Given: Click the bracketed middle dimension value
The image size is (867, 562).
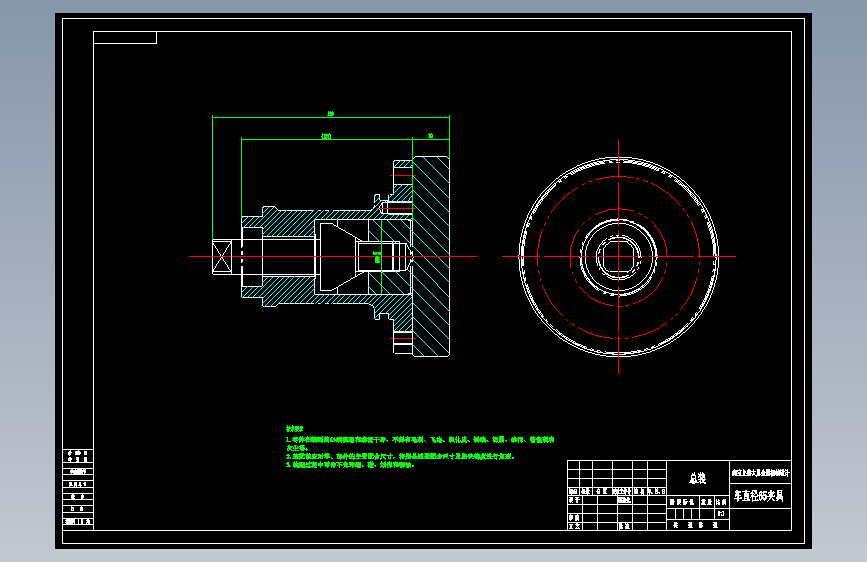Looking at the screenshot, I should click(x=326, y=136).
